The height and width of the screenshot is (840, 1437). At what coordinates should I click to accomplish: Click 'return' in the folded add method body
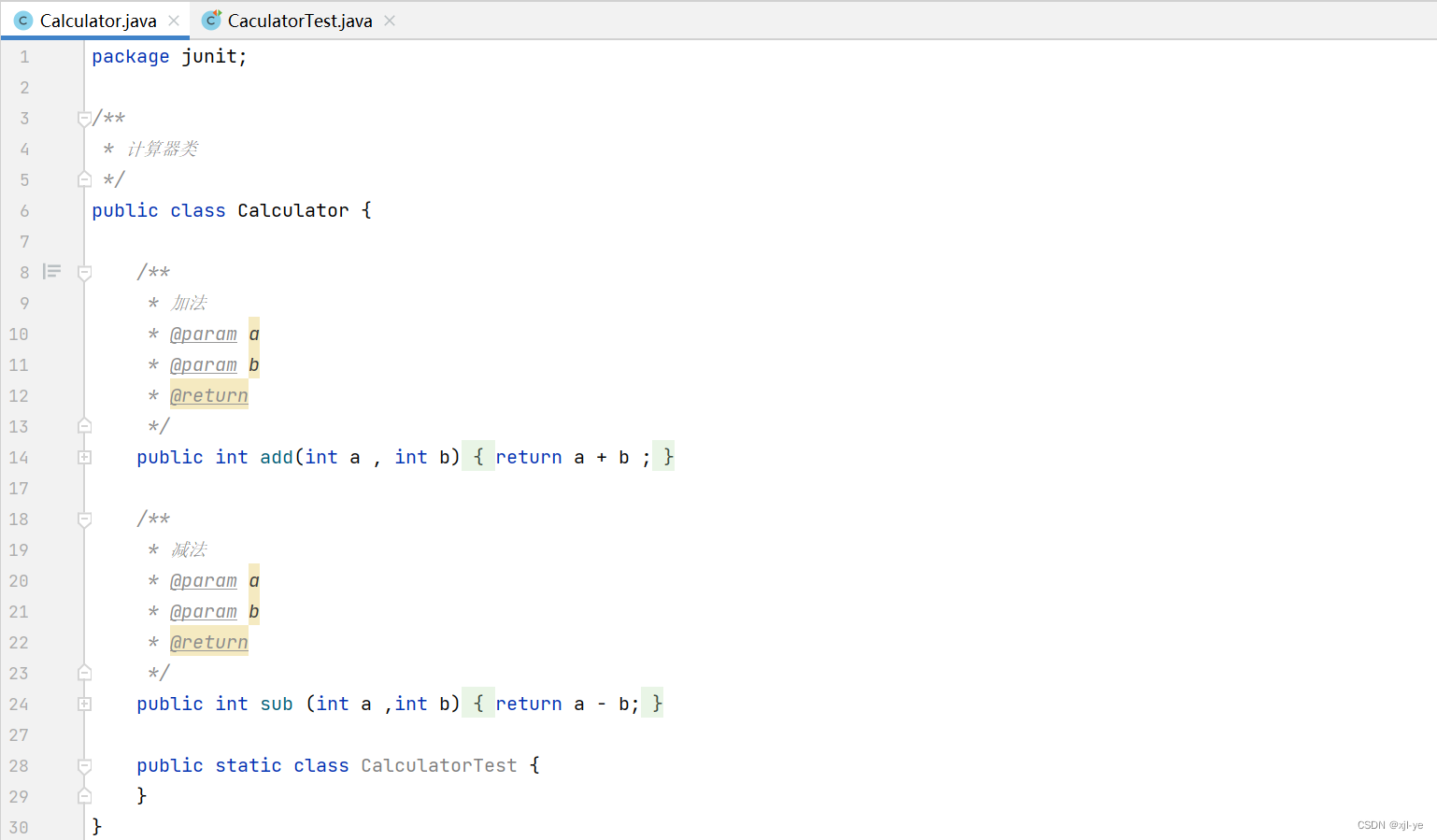(x=529, y=457)
